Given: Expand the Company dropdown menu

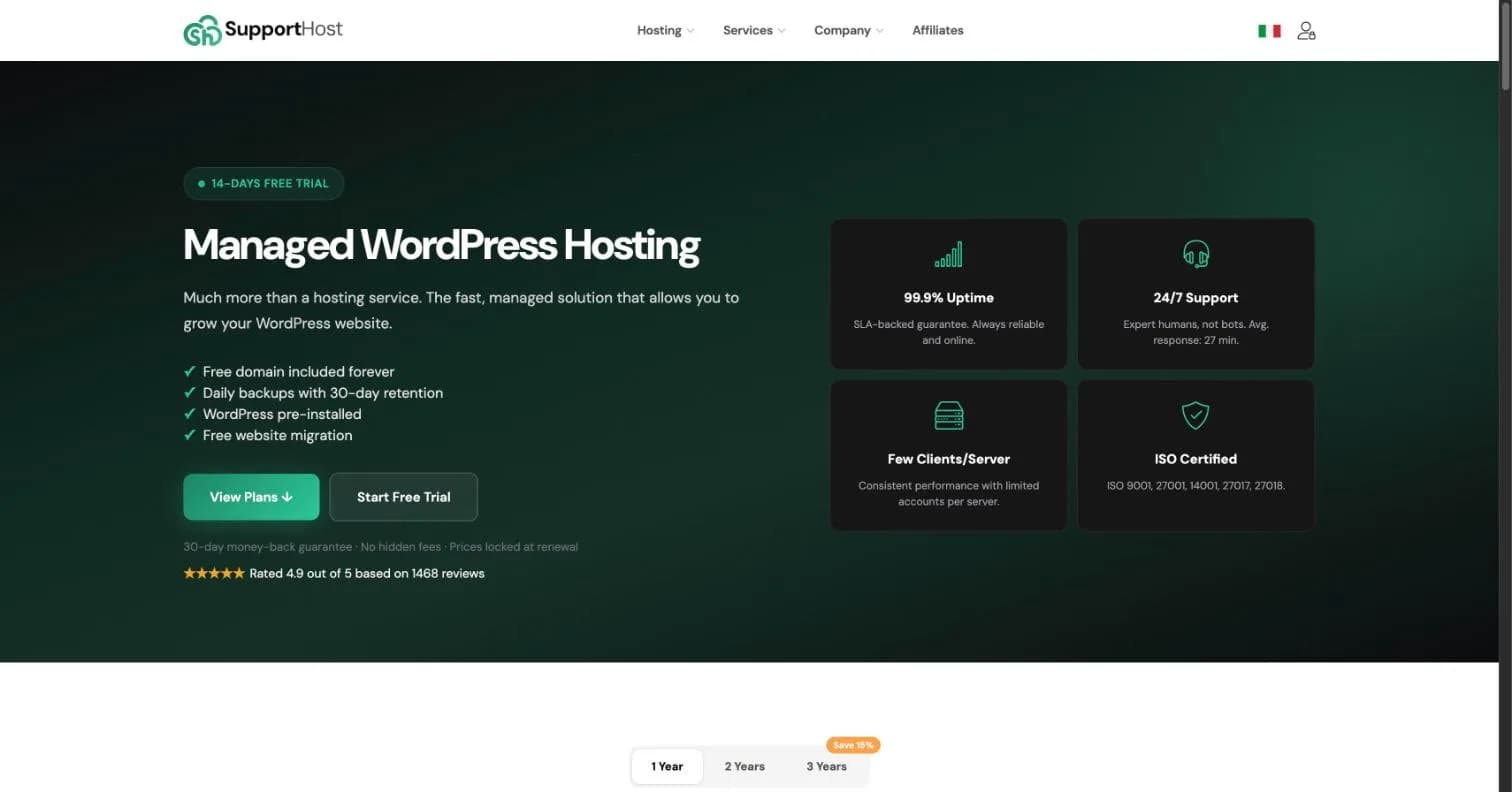Looking at the screenshot, I should coord(849,30).
